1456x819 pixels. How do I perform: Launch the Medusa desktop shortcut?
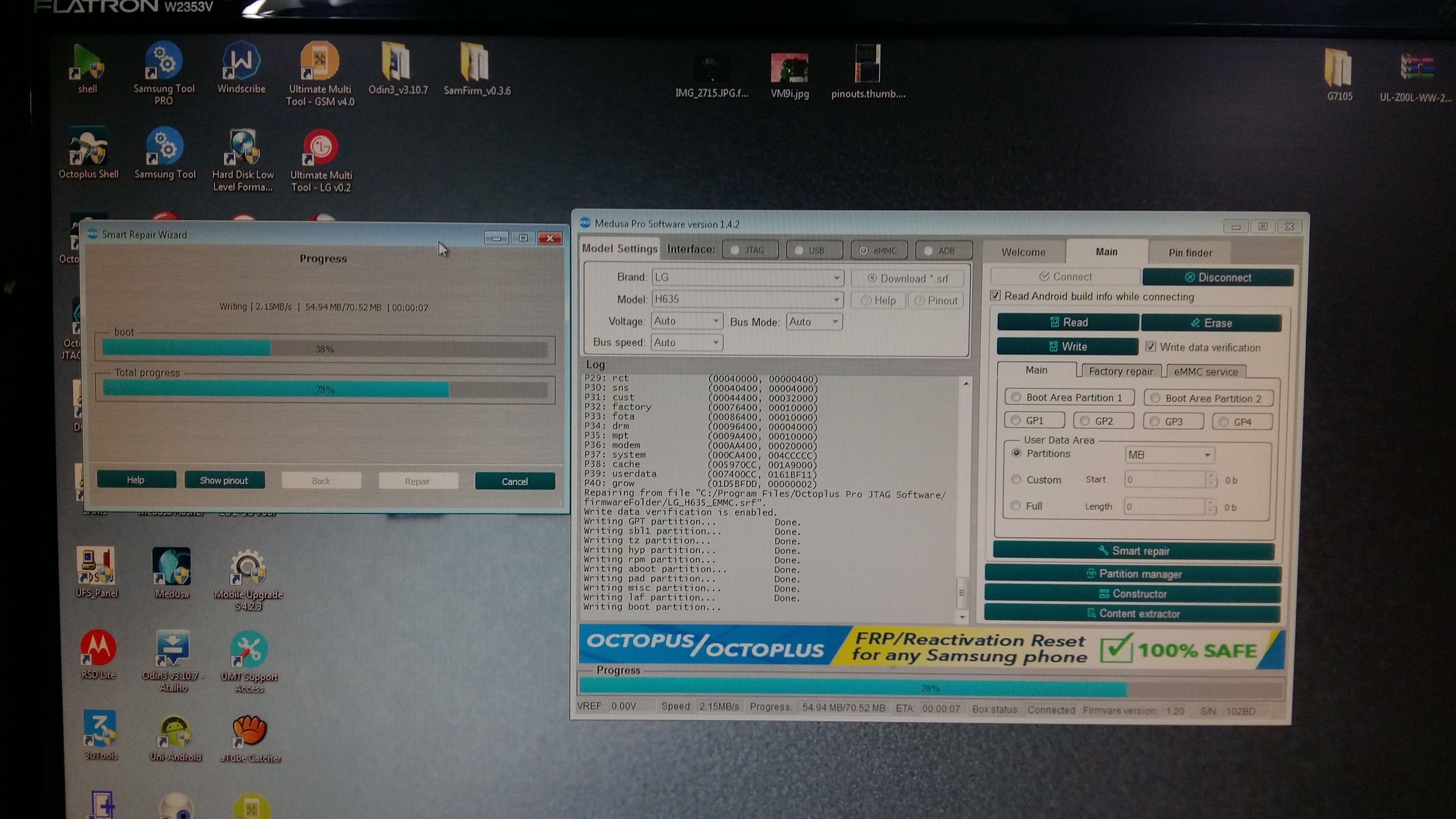[172, 572]
